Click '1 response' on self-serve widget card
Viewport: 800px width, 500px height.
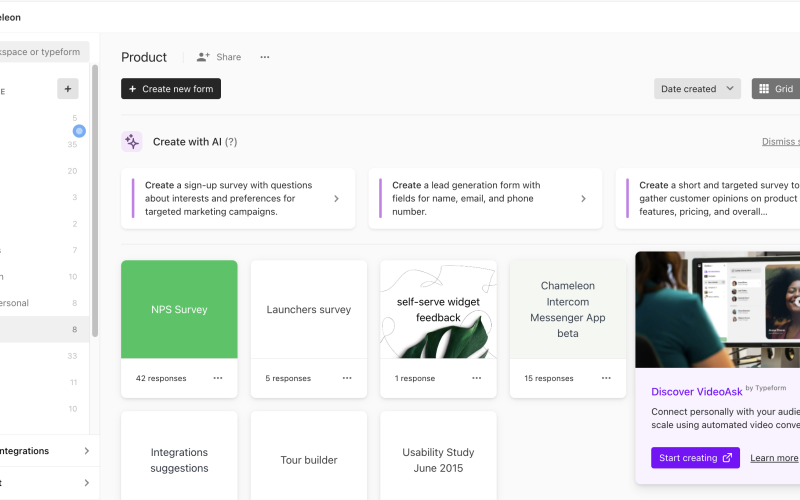point(415,379)
